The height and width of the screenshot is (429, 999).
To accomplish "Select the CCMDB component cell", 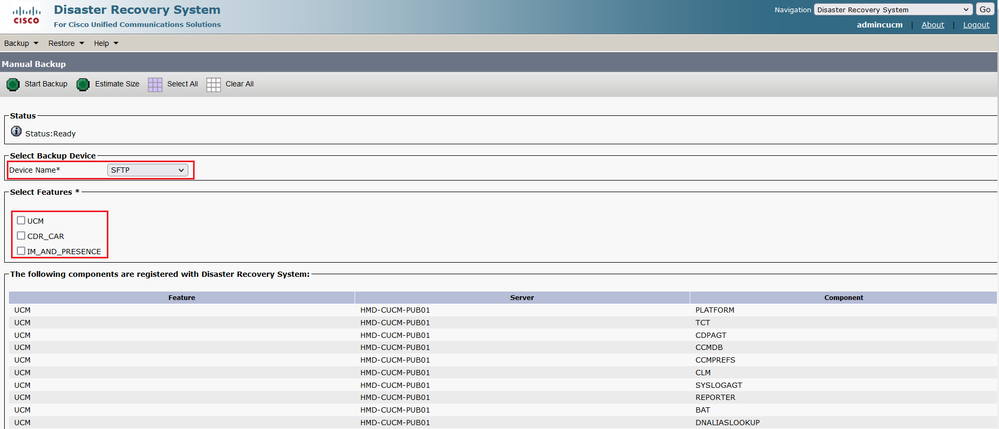I will coord(708,347).
